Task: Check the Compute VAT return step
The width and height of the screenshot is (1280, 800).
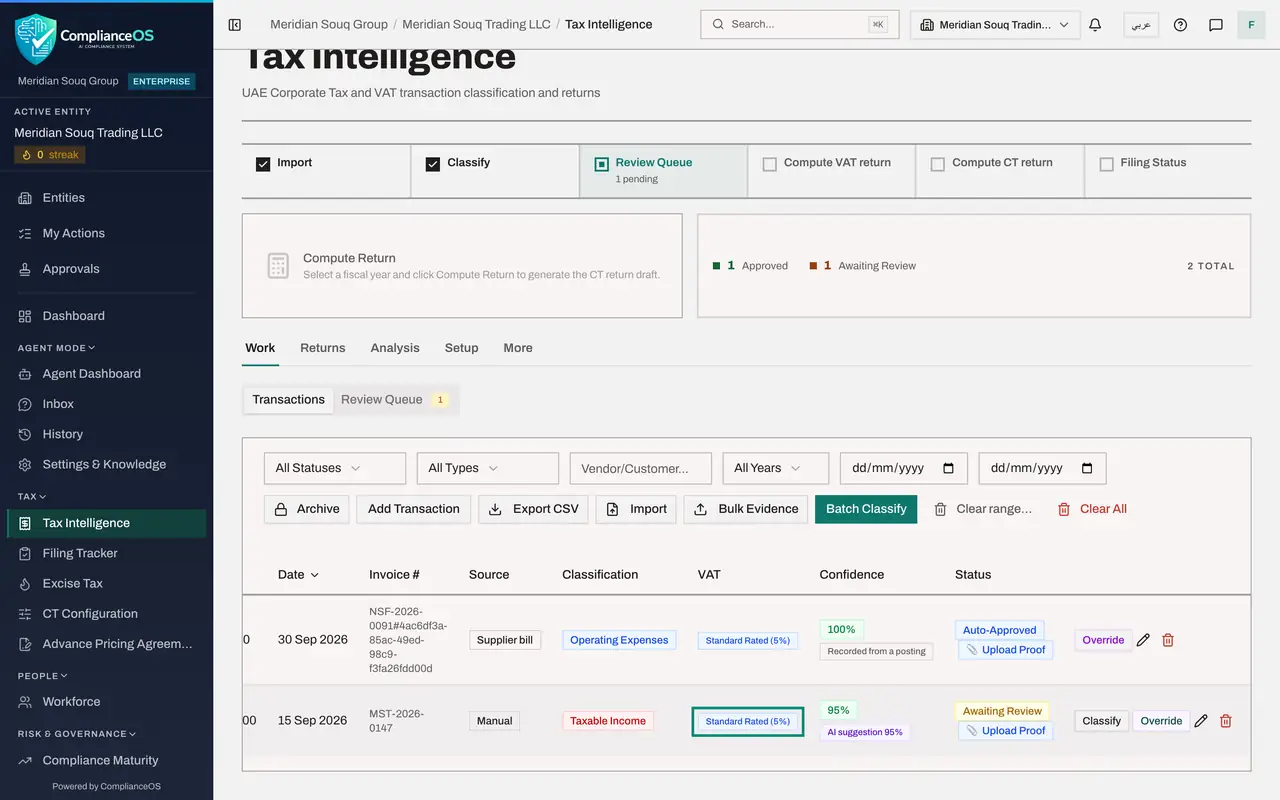Action: click(770, 164)
